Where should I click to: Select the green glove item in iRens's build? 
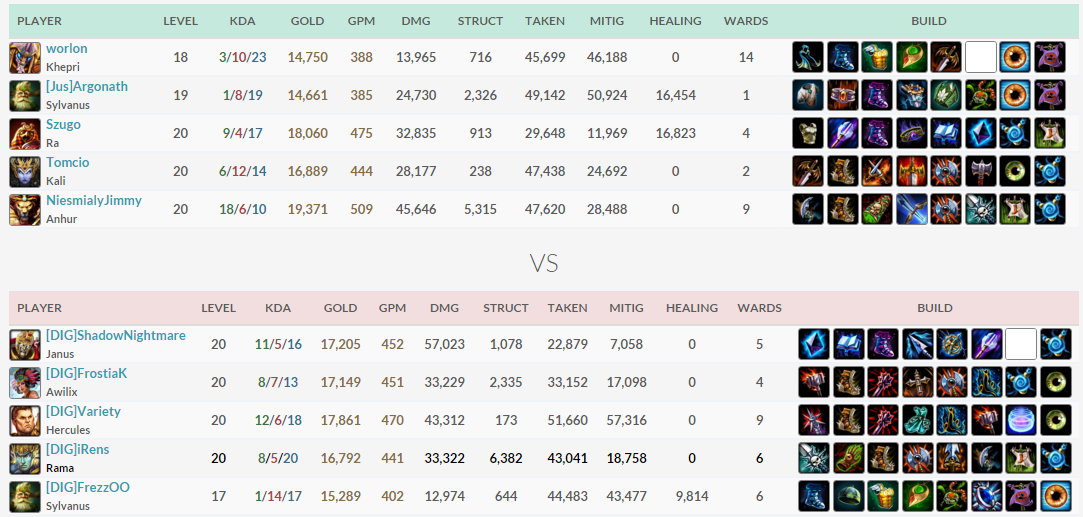tap(848, 458)
